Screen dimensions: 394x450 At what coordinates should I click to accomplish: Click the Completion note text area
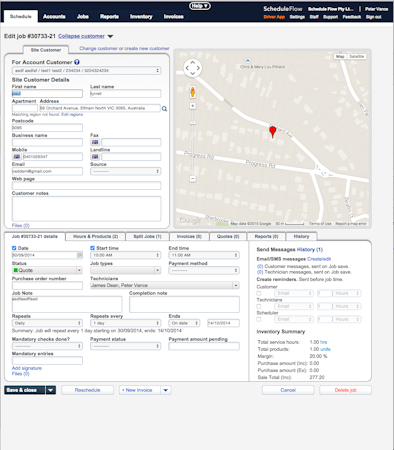point(184,304)
